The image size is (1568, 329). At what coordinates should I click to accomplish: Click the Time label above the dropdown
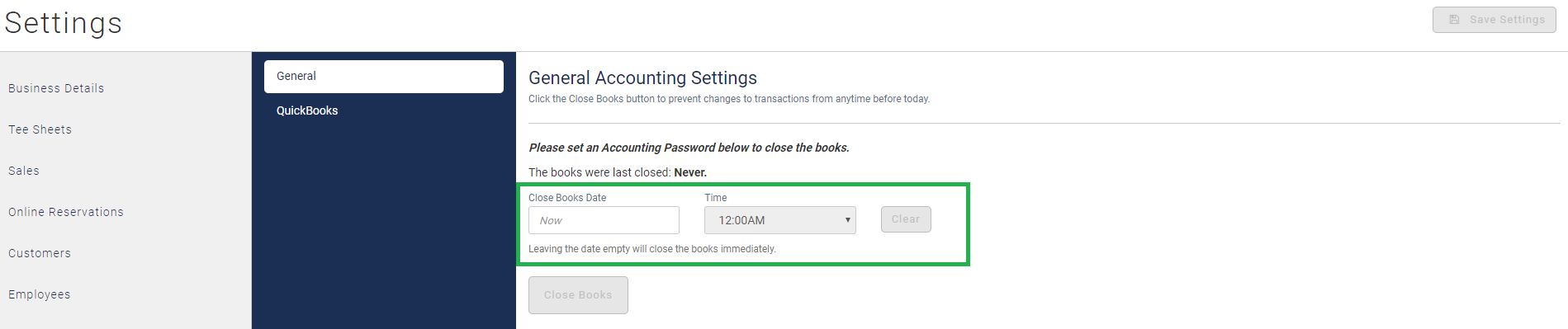[716, 198]
